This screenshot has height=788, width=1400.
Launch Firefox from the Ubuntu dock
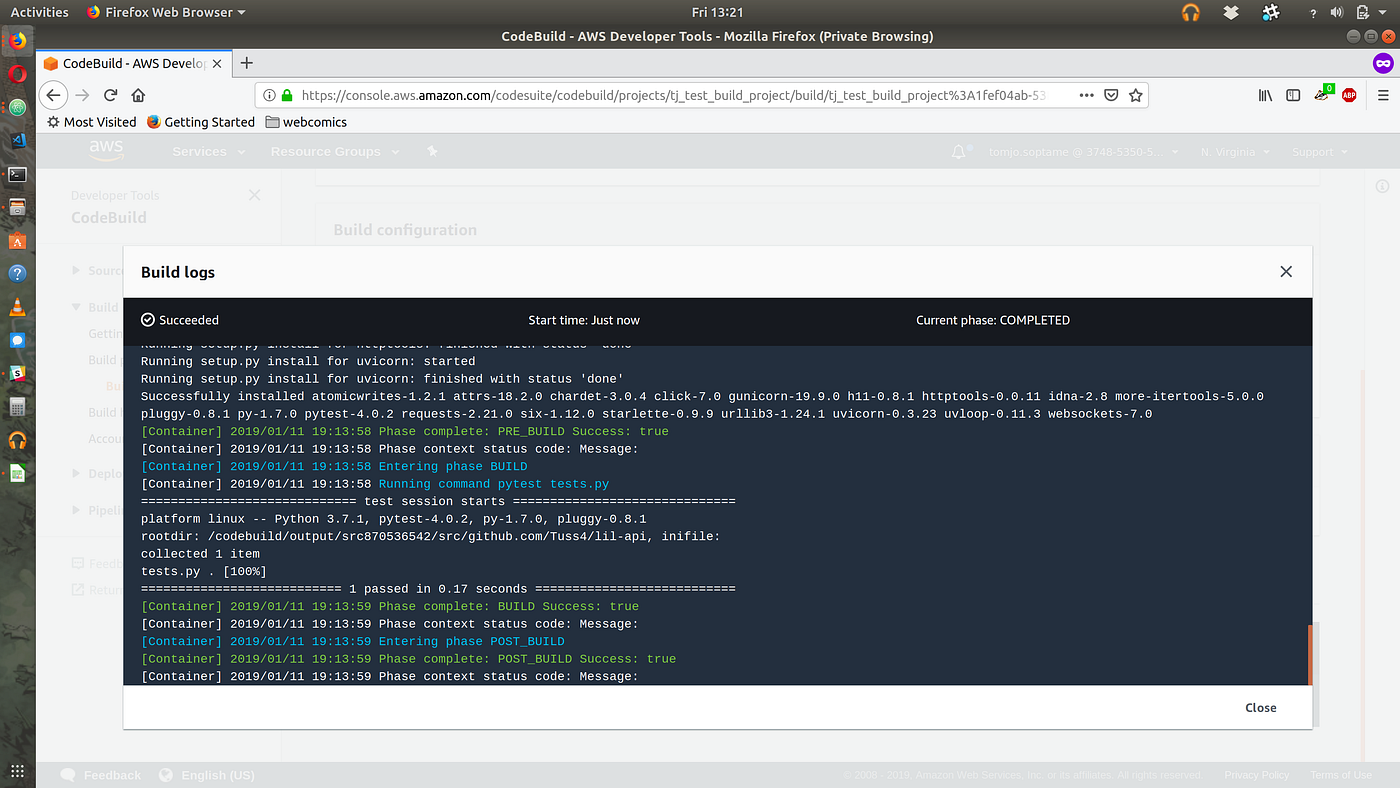17,41
